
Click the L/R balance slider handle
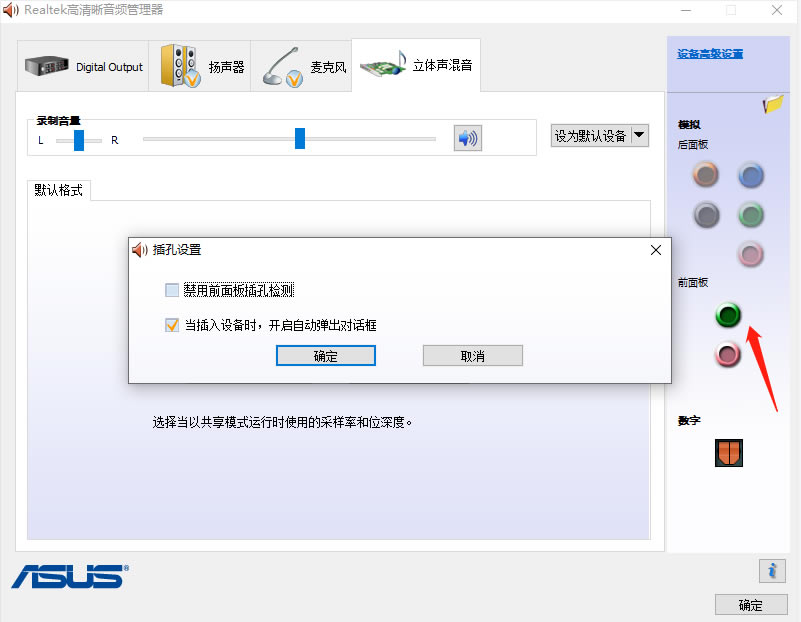(79, 140)
